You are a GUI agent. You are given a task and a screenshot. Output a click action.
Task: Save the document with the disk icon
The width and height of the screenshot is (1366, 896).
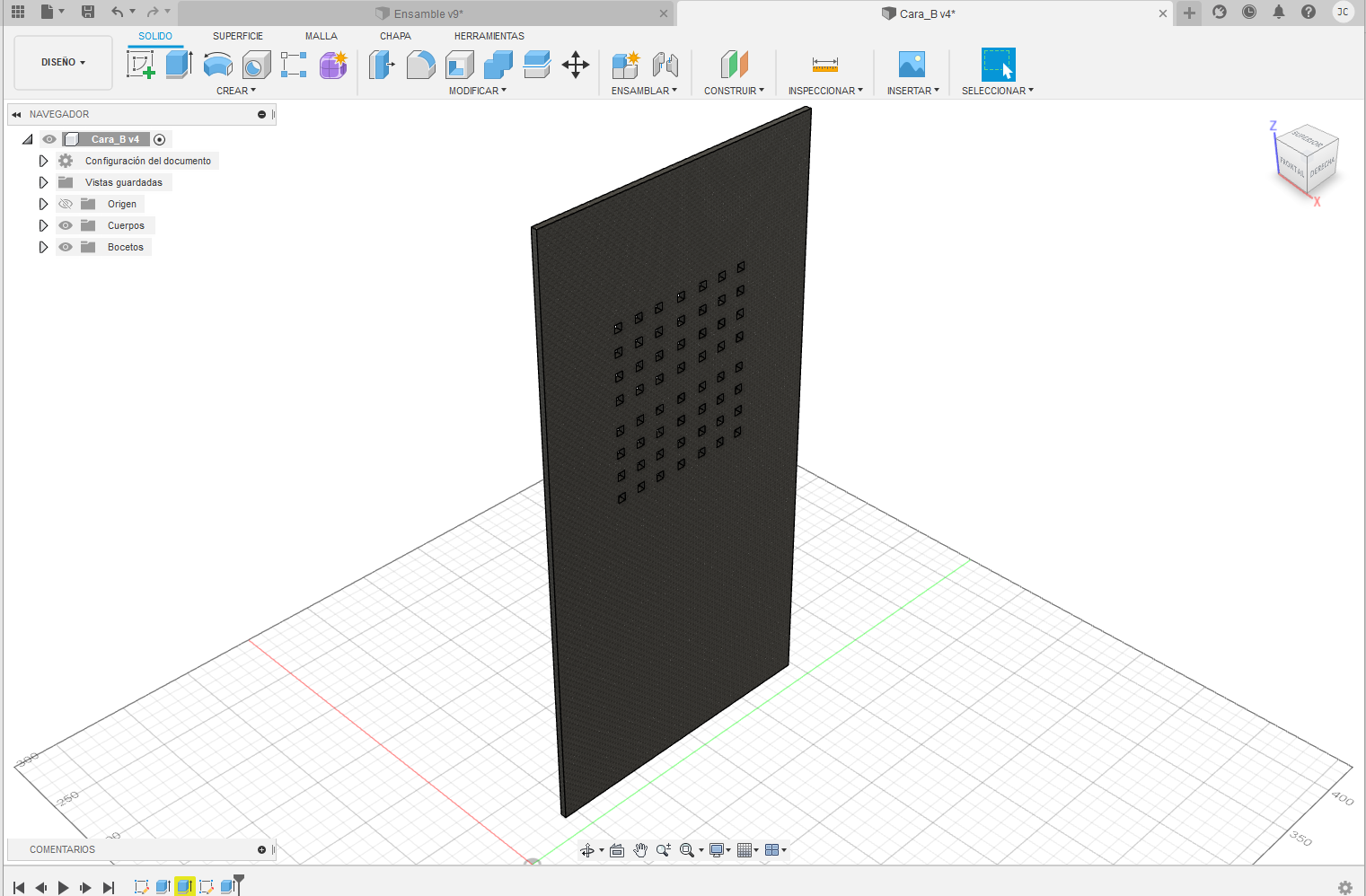click(x=88, y=12)
